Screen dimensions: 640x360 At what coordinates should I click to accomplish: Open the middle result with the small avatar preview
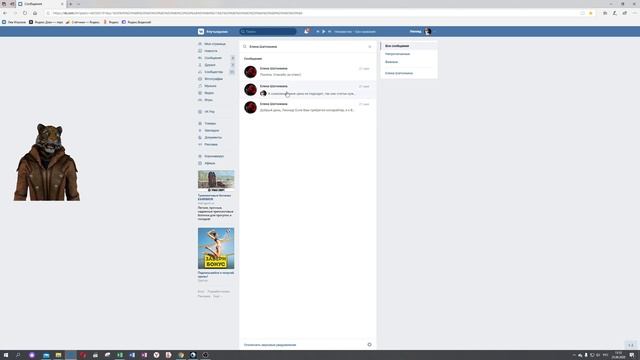308,89
